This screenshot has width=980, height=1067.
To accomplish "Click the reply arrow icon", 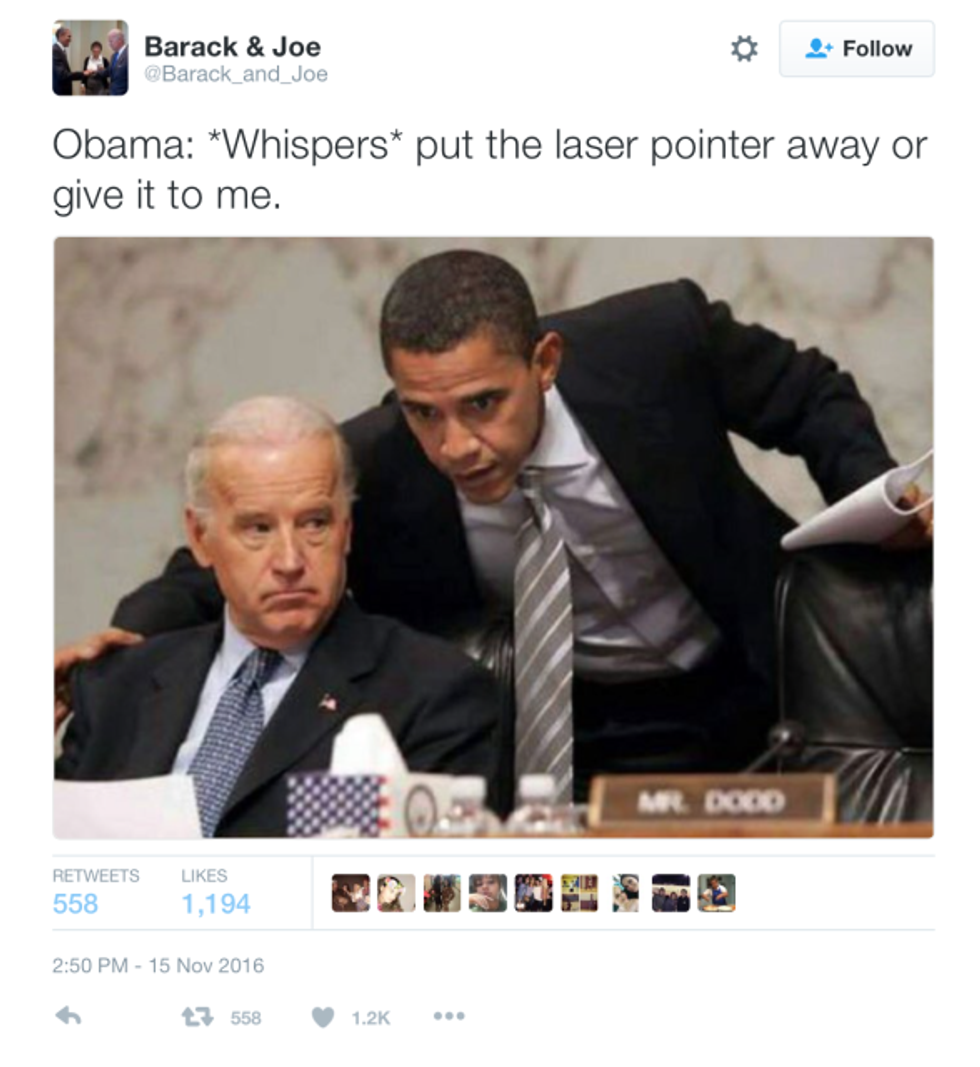I will [69, 1017].
